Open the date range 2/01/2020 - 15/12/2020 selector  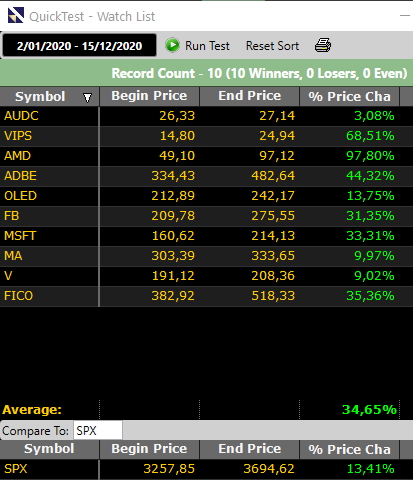(79, 45)
